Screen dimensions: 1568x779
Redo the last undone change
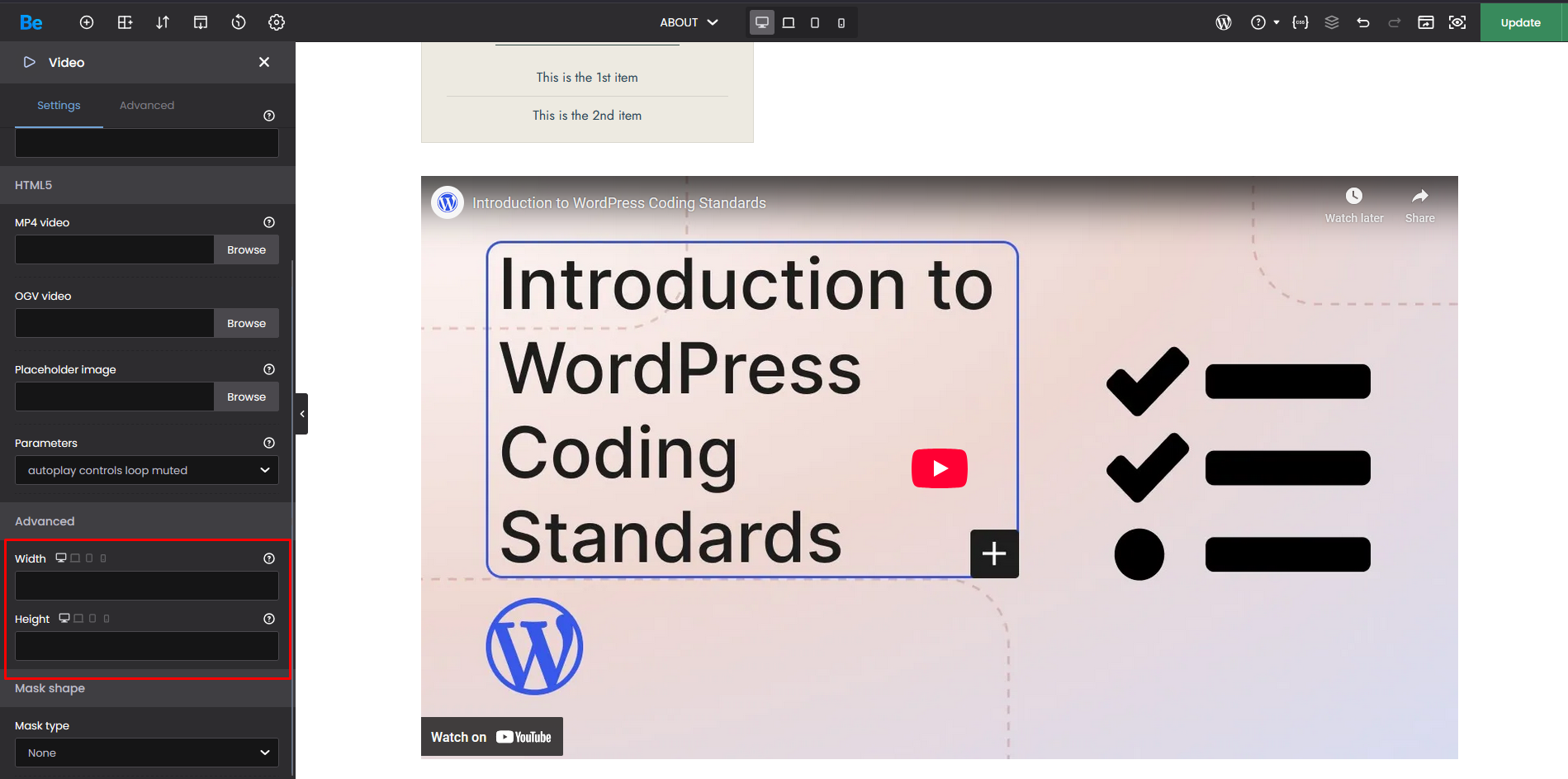click(1395, 22)
